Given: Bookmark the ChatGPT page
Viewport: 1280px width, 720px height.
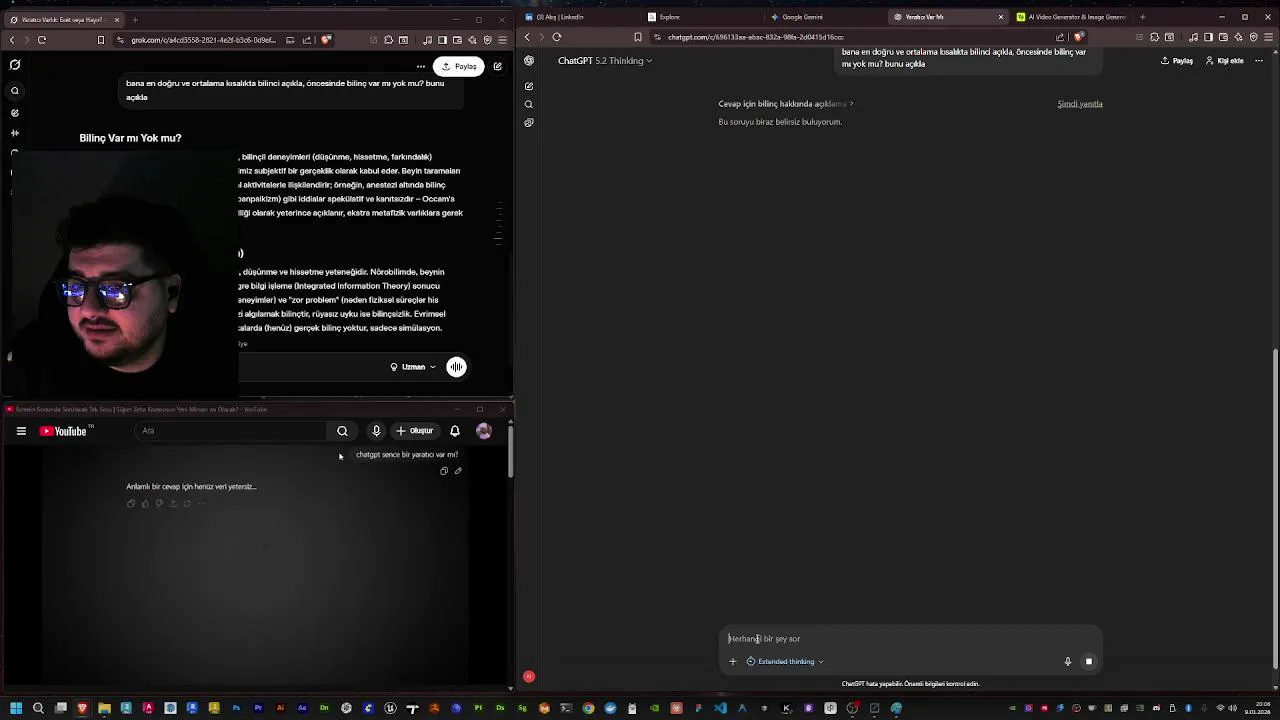Looking at the screenshot, I should [638, 37].
